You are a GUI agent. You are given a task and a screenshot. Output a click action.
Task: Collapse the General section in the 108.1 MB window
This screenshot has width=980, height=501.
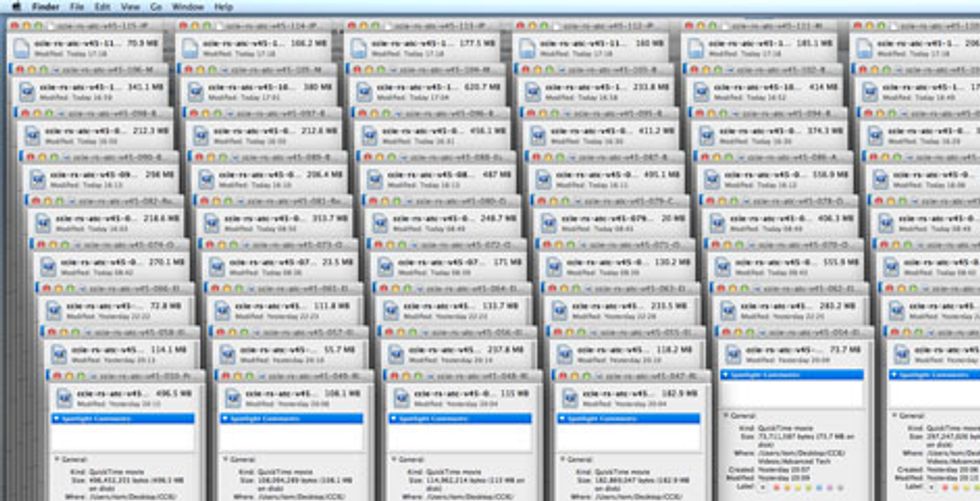(224, 460)
